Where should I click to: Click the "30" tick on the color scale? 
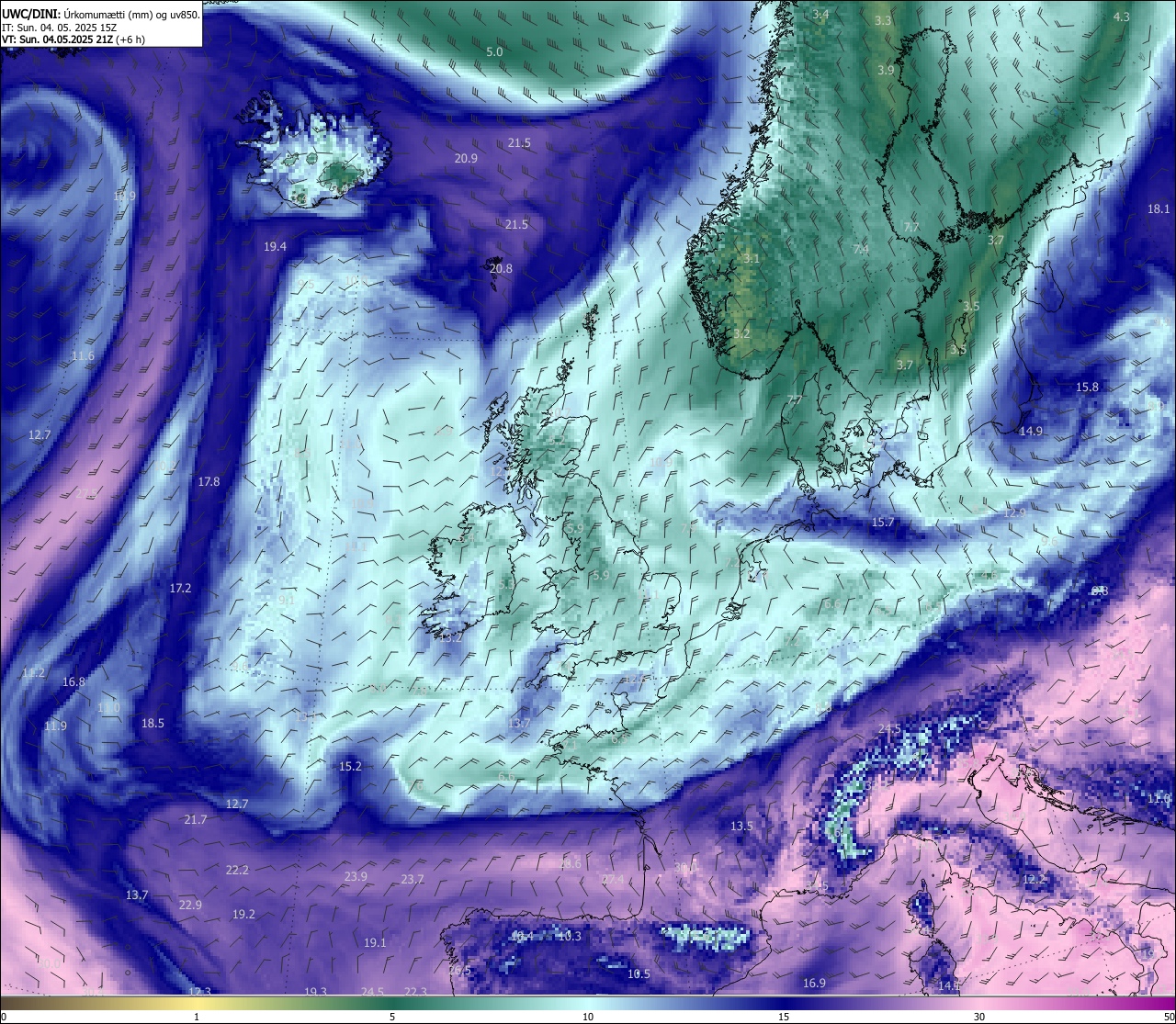979,1017
